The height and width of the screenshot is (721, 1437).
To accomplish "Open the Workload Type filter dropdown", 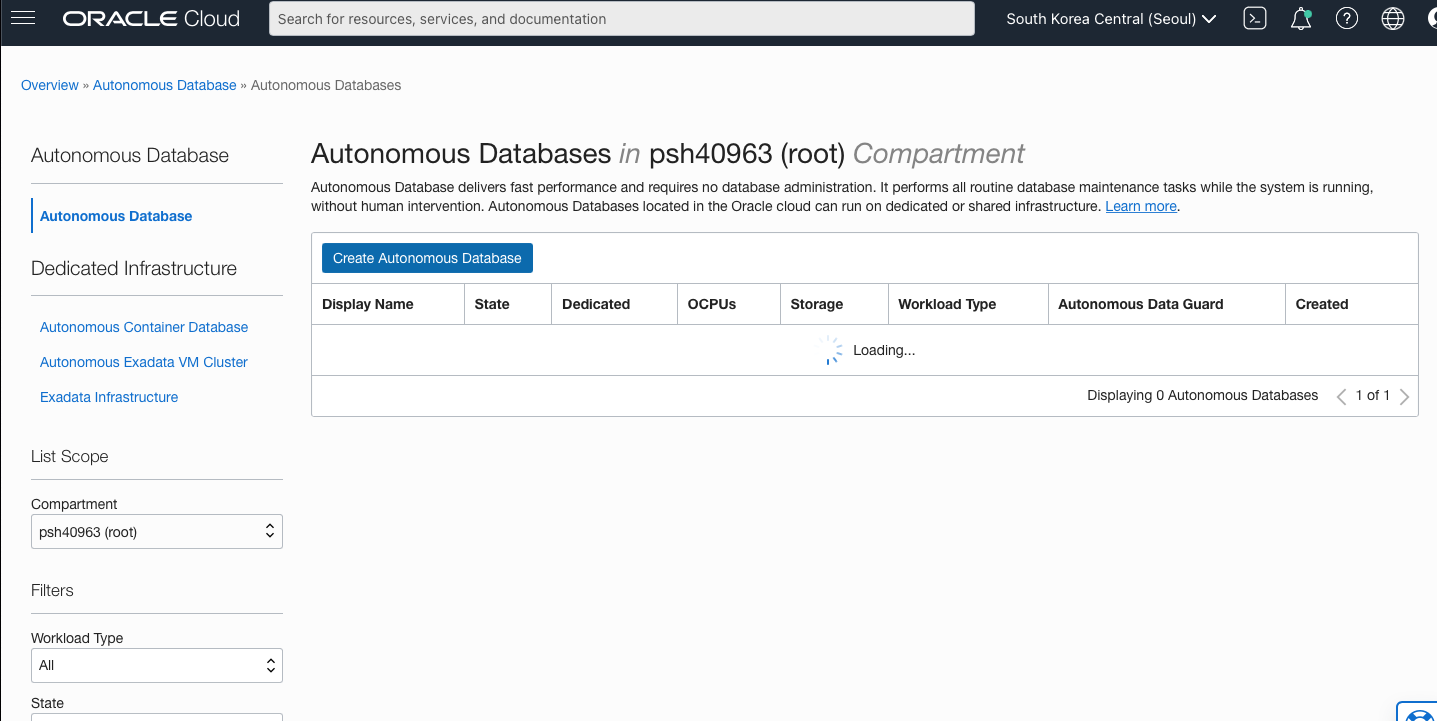I will (157, 665).
